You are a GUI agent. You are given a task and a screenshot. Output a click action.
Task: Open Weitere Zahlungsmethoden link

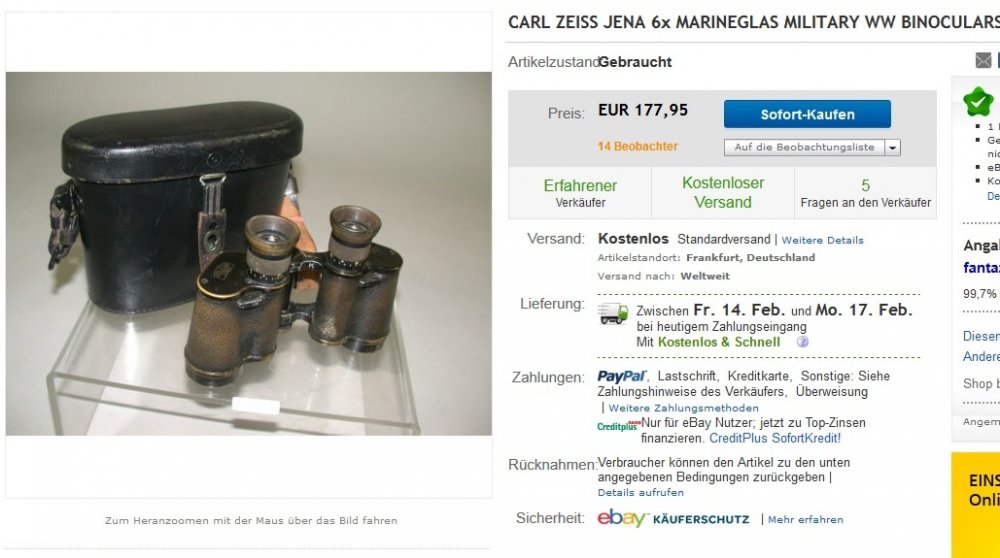683,408
